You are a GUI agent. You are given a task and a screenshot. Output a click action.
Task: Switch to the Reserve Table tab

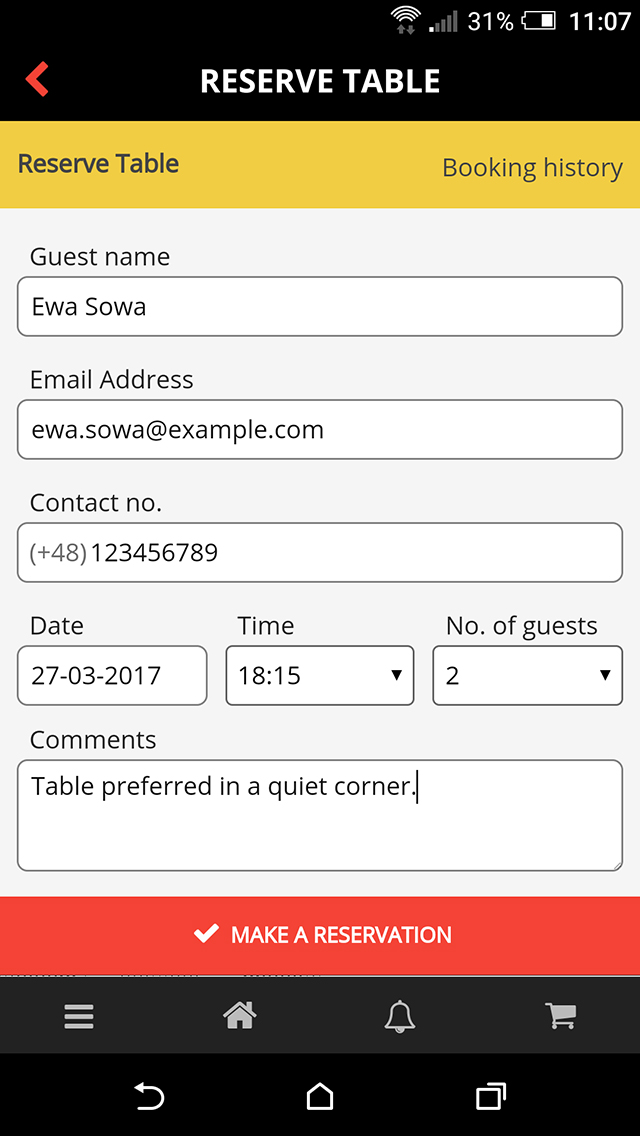pos(98,164)
